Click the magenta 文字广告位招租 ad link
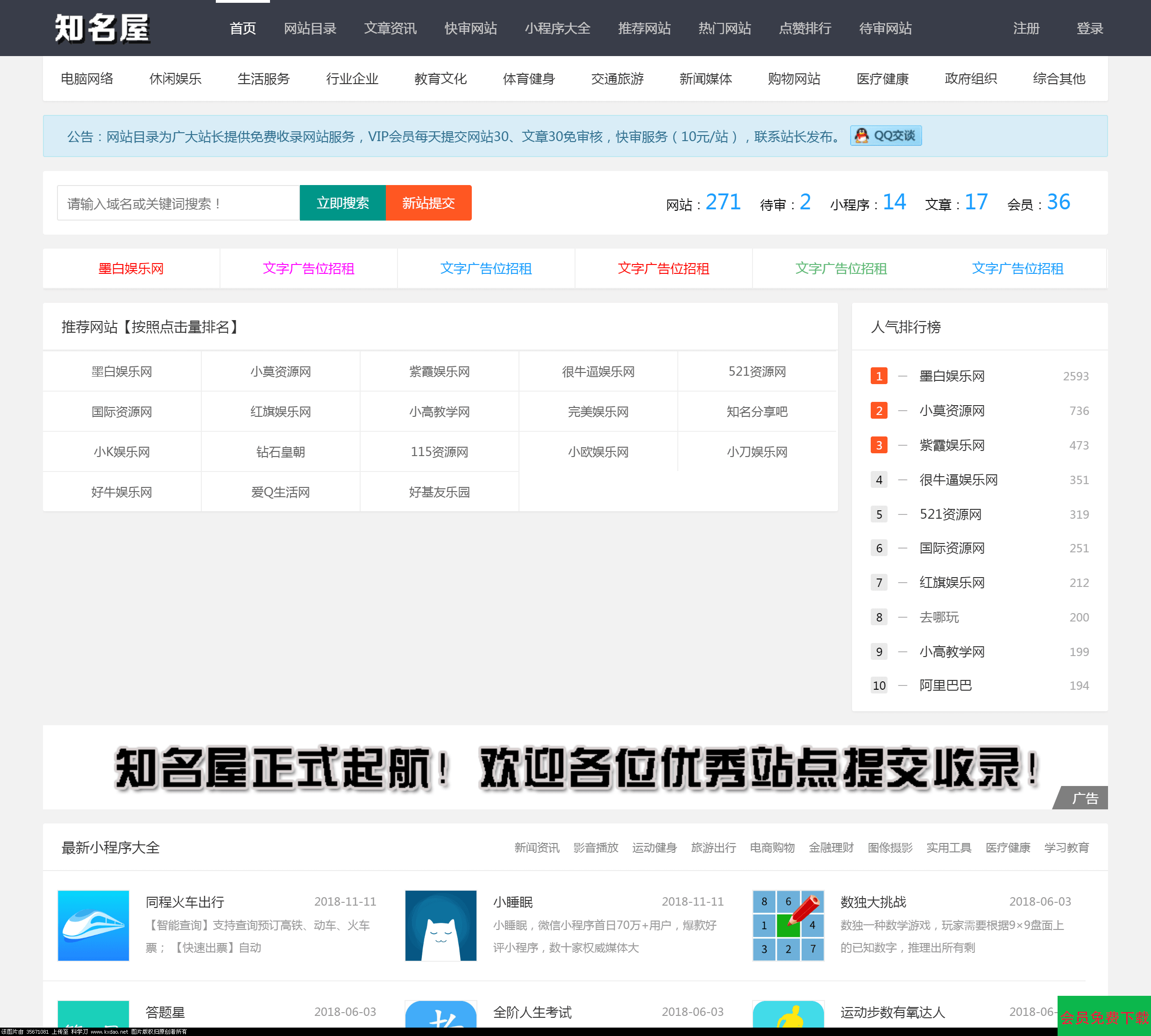The height and width of the screenshot is (1036, 1151). click(x=308, y=269)
